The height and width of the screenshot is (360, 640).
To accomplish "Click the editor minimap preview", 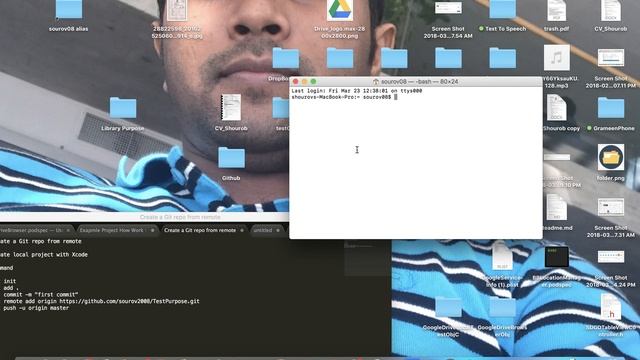I will 367,258.
